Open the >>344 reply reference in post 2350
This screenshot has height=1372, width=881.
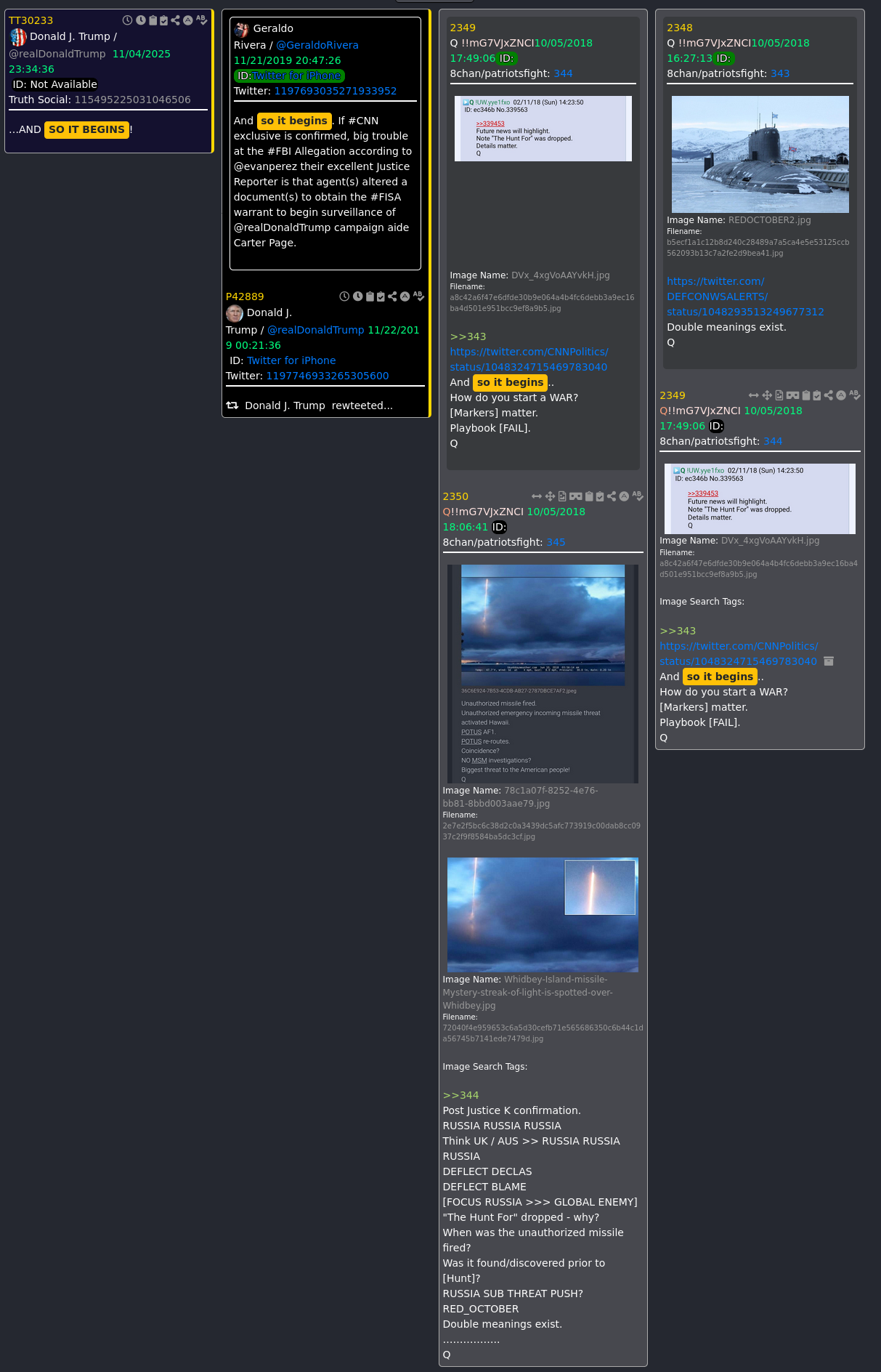(x=460, y=1095)
